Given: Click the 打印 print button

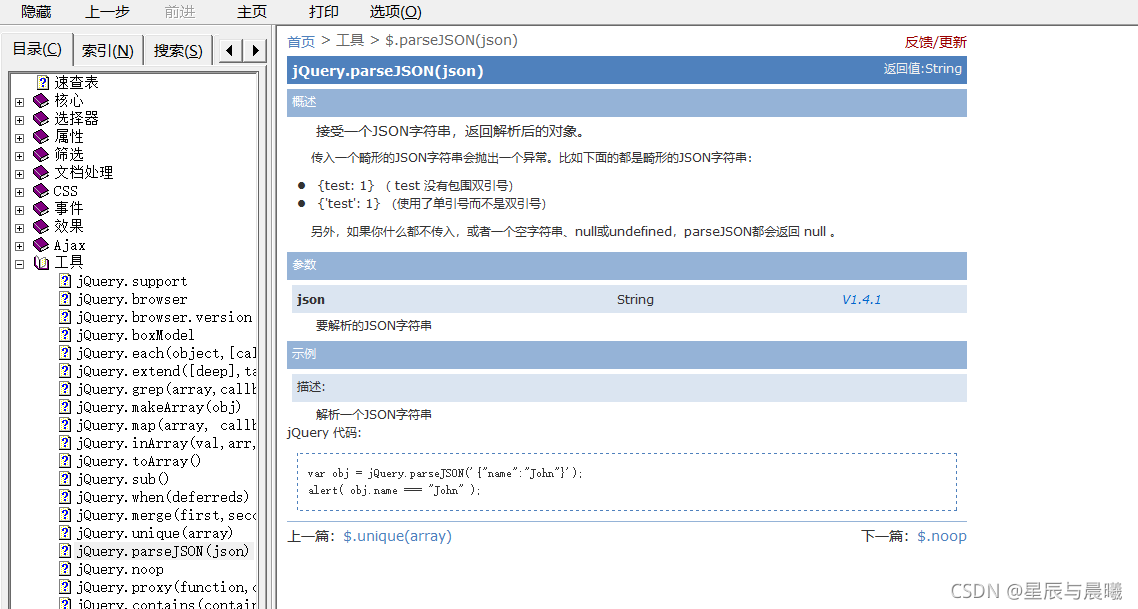Looking at the screenshot, I should click(x=324, y=12).
